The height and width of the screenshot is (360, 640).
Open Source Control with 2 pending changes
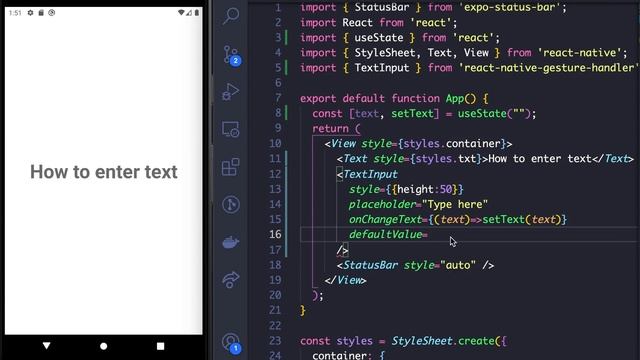[x=231, y=56]
